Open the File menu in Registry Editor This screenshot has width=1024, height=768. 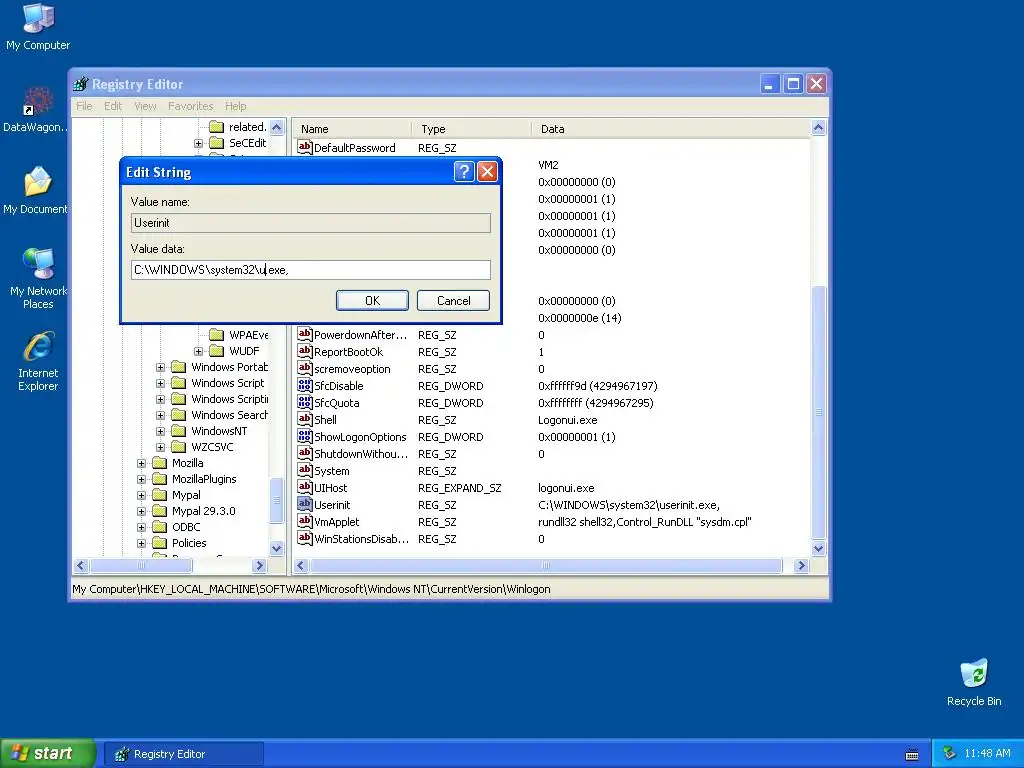(84, 106)
